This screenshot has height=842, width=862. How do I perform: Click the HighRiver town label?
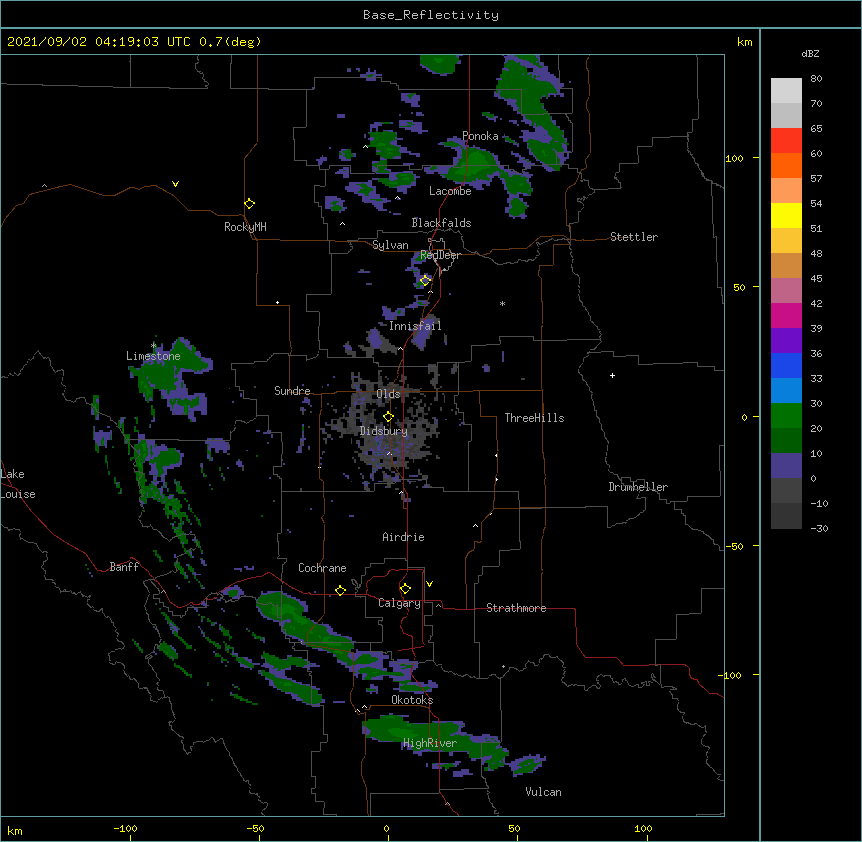click(429, 743)
